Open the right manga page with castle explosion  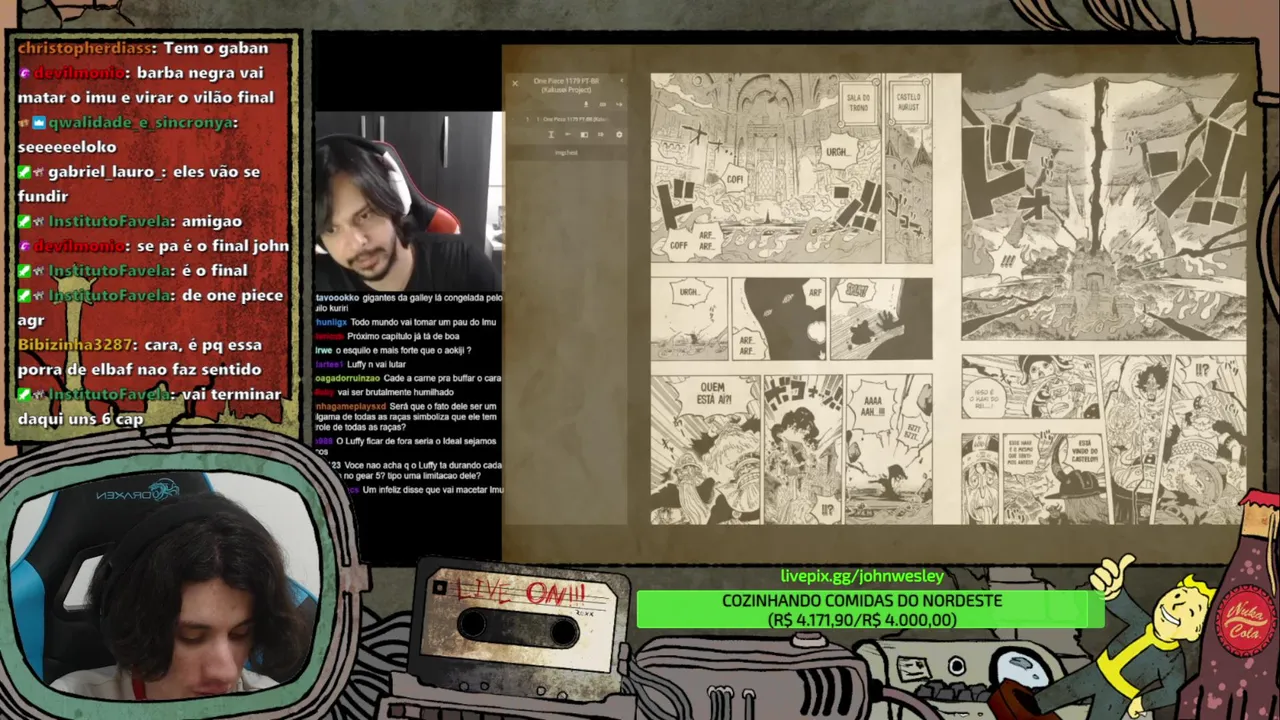1103,298
